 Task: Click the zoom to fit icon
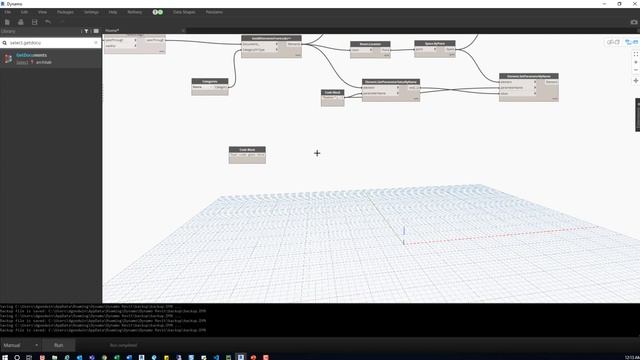tap(636, 54)
